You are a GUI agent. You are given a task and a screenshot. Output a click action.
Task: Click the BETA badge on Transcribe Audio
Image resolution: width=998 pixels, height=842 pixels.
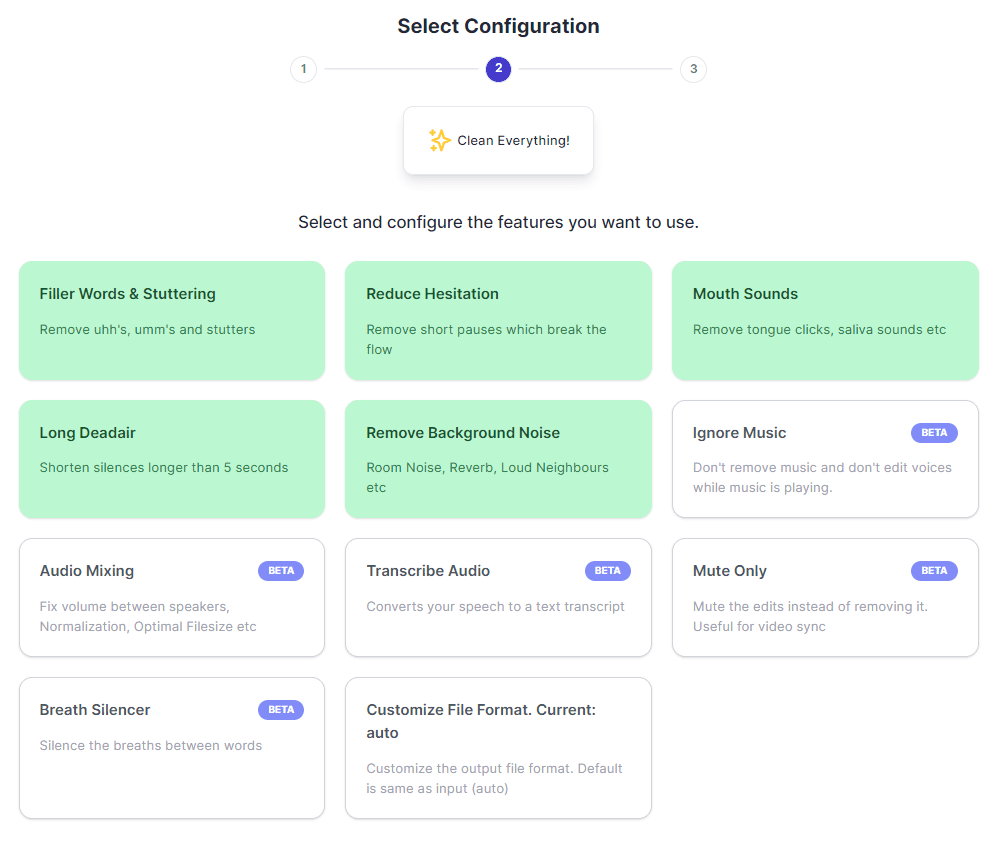(x=607, y=571)
